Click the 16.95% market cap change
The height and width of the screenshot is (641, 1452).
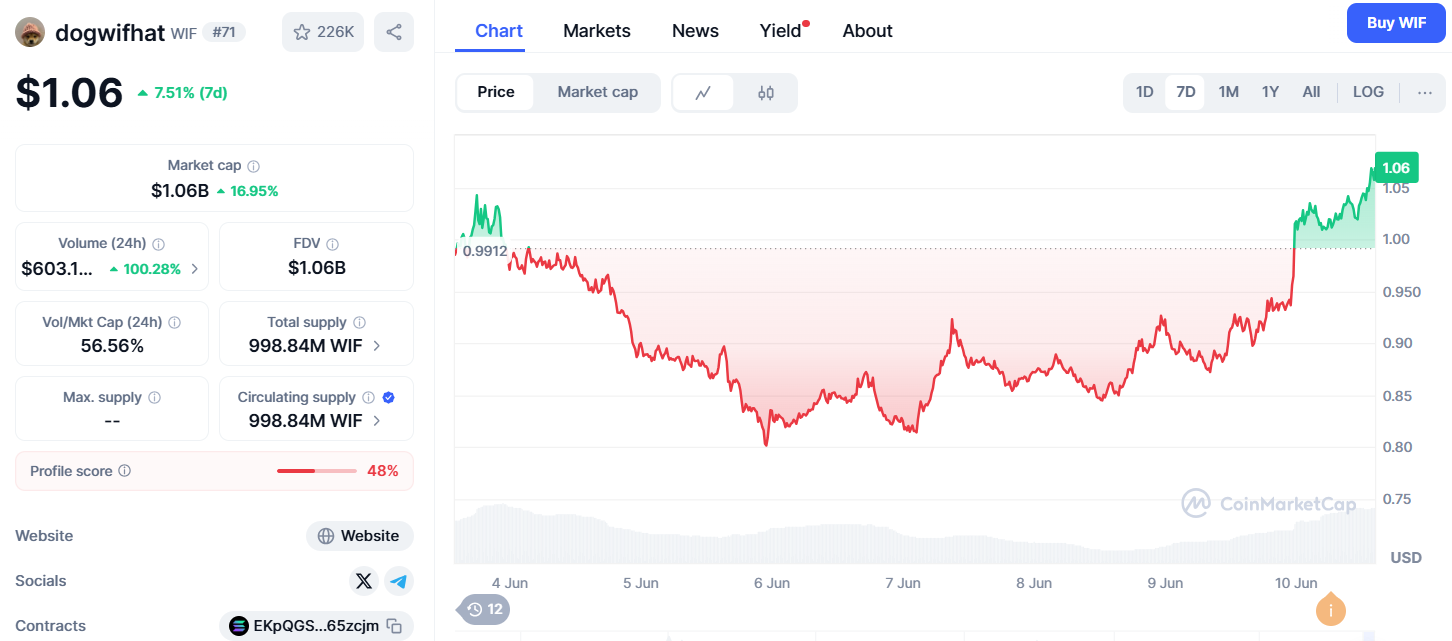254,191
